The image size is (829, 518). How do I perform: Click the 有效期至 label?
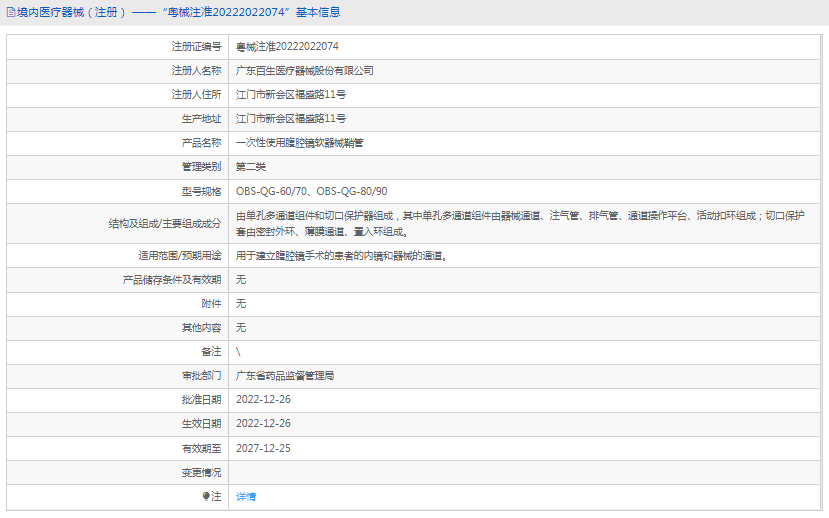pos(201,448)
